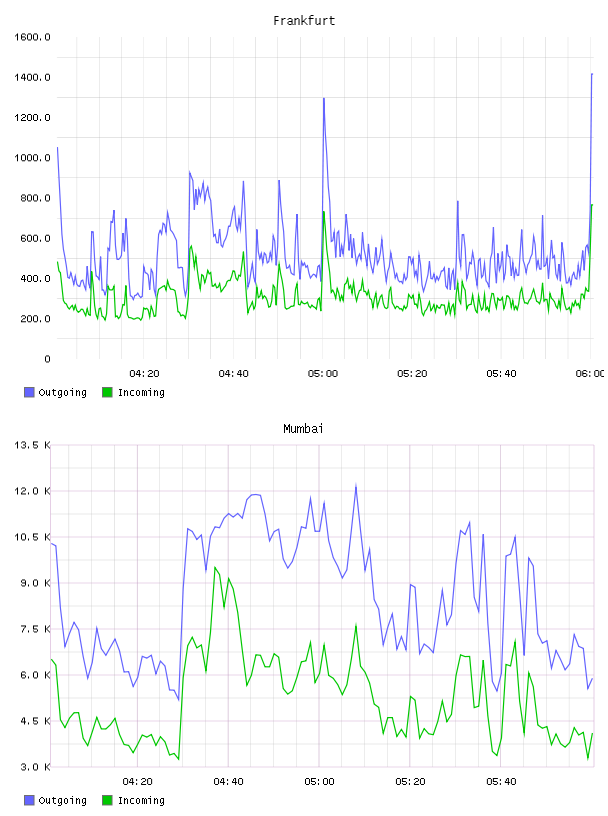
Task: Click the green Incoming swatch under Mumbai chart
Action: 107,800
